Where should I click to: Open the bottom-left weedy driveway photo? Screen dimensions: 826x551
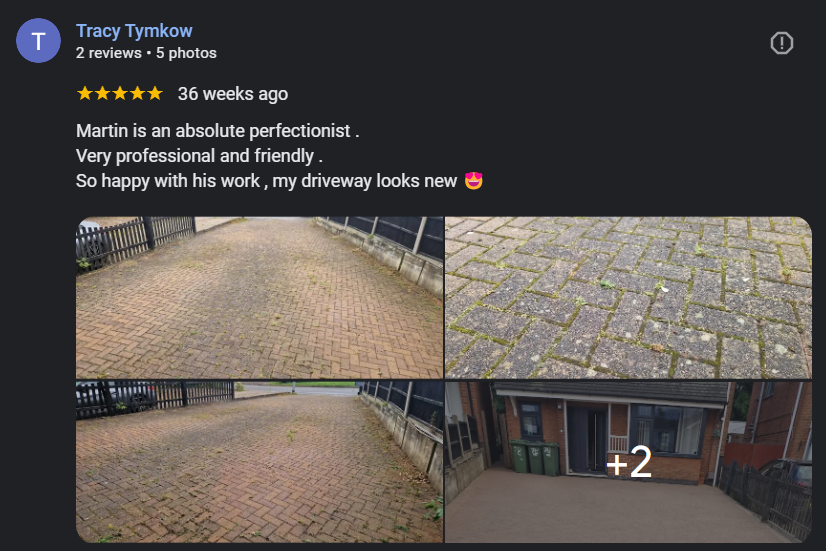tap(259, 461)
